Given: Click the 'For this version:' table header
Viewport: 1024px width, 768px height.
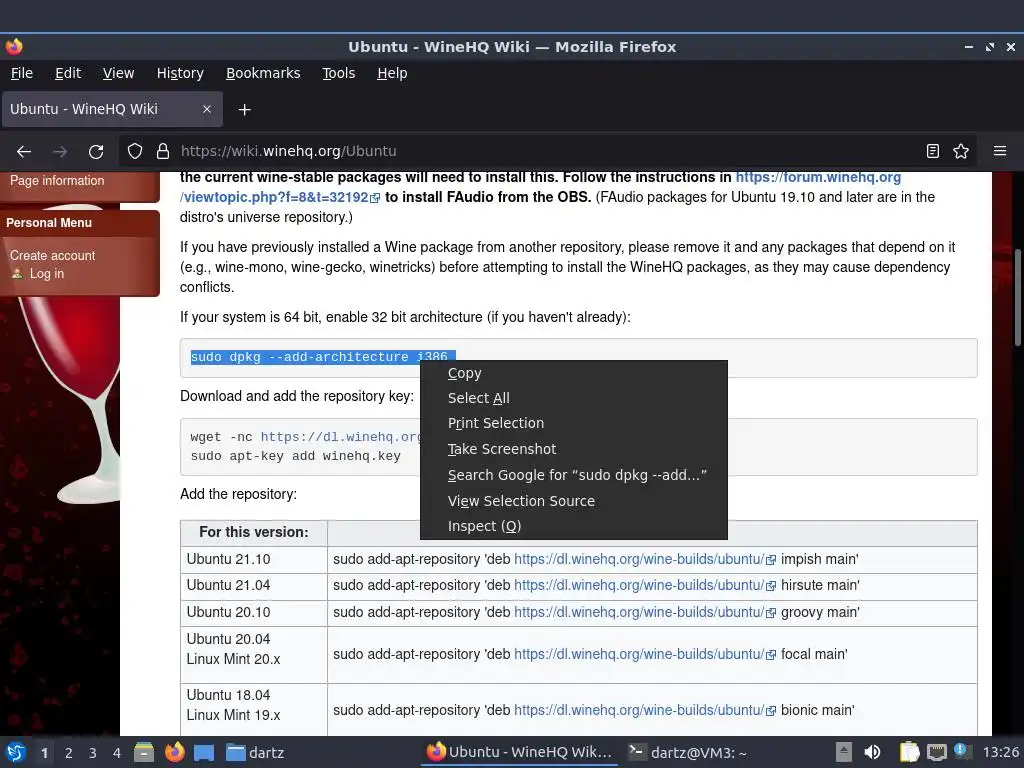Looking at the screenshot, I should tap(254, 532).
